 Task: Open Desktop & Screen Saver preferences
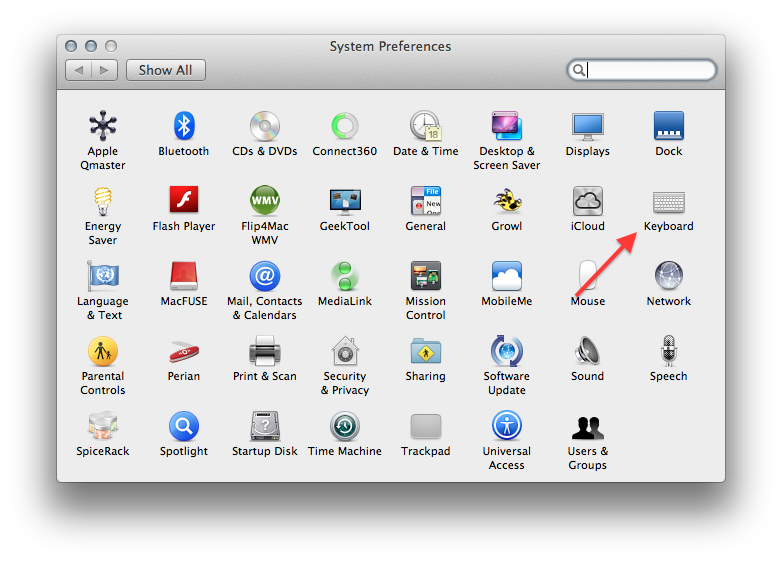[507, 126]
